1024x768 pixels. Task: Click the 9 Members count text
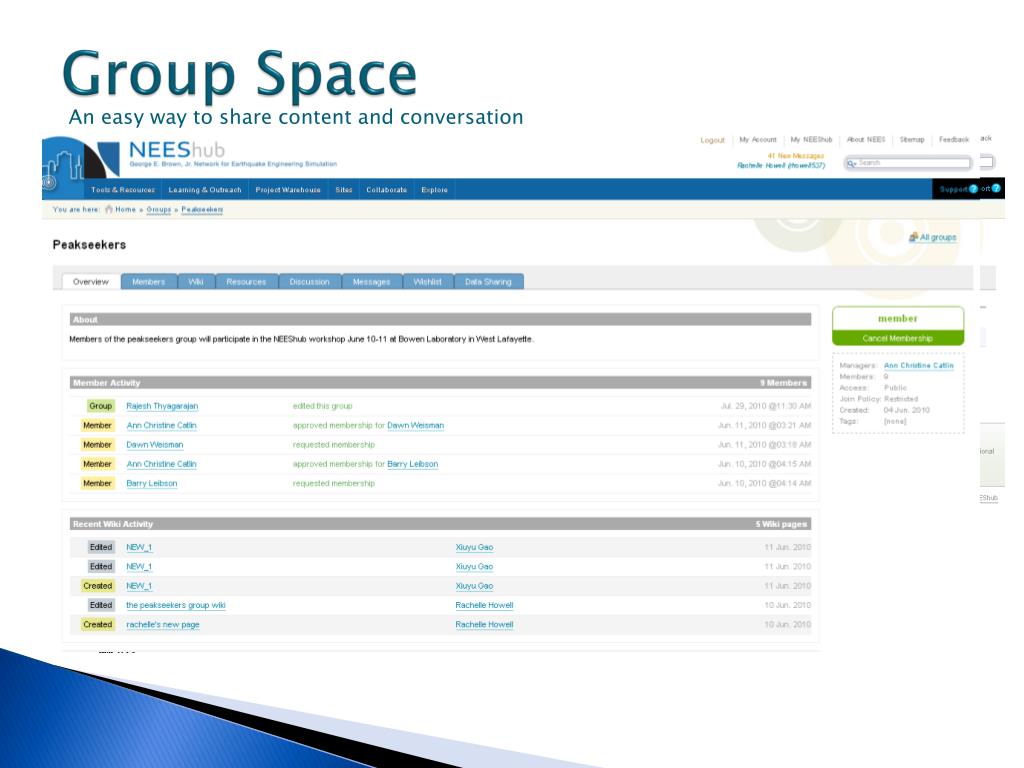point(784,383)
